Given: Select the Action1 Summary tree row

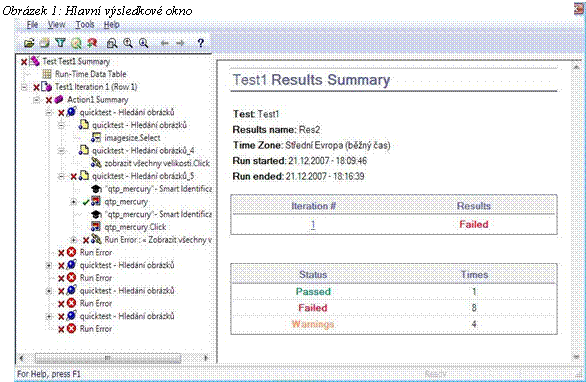Looking at the screenshot, I should point(98,100).
